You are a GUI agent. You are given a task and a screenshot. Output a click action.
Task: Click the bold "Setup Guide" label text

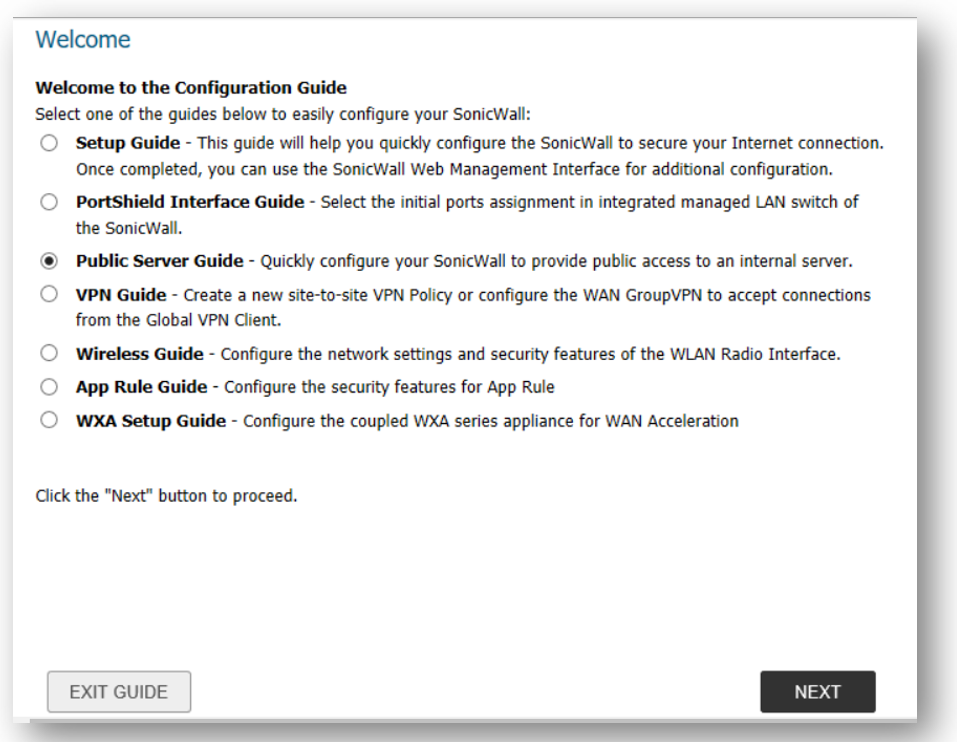point(128,143)
